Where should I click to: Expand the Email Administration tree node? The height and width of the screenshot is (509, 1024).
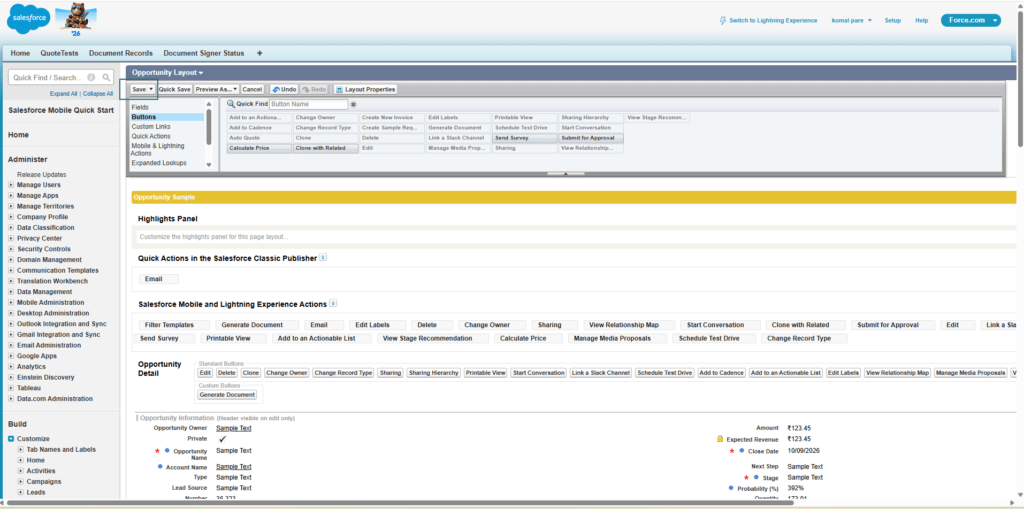coord(10,345)
